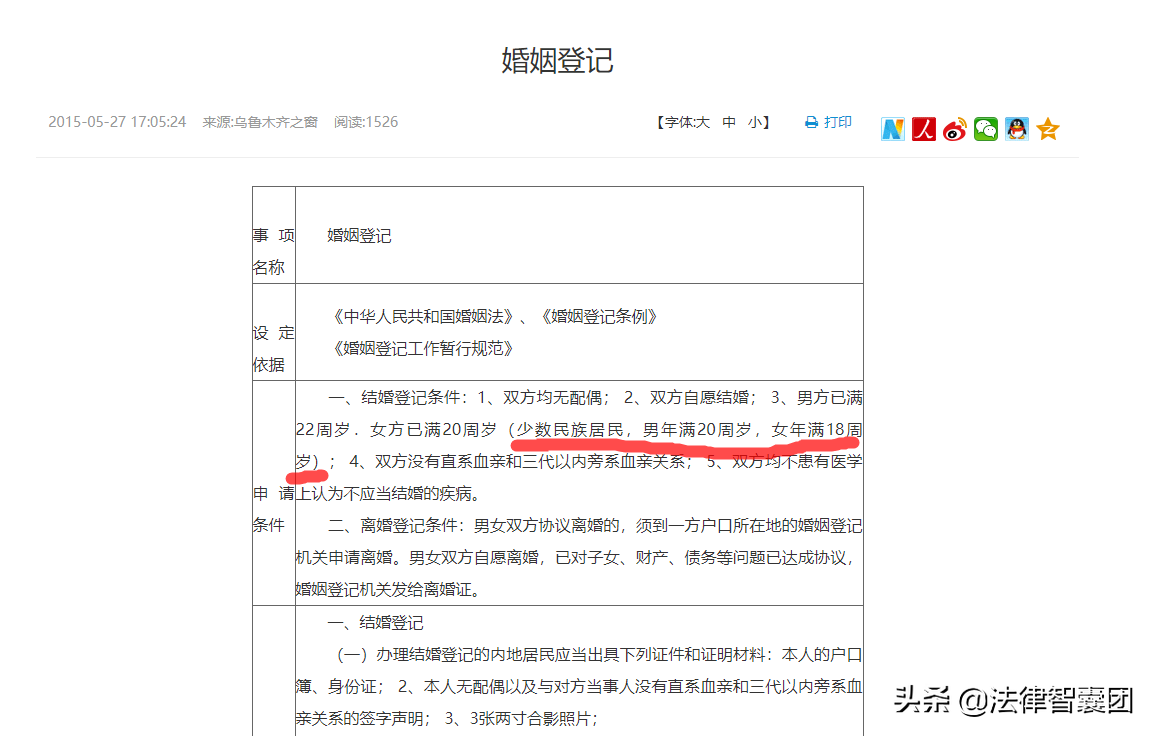Select large font size 大
This screenshot has width=1156, height=736.
click(705, 121)
